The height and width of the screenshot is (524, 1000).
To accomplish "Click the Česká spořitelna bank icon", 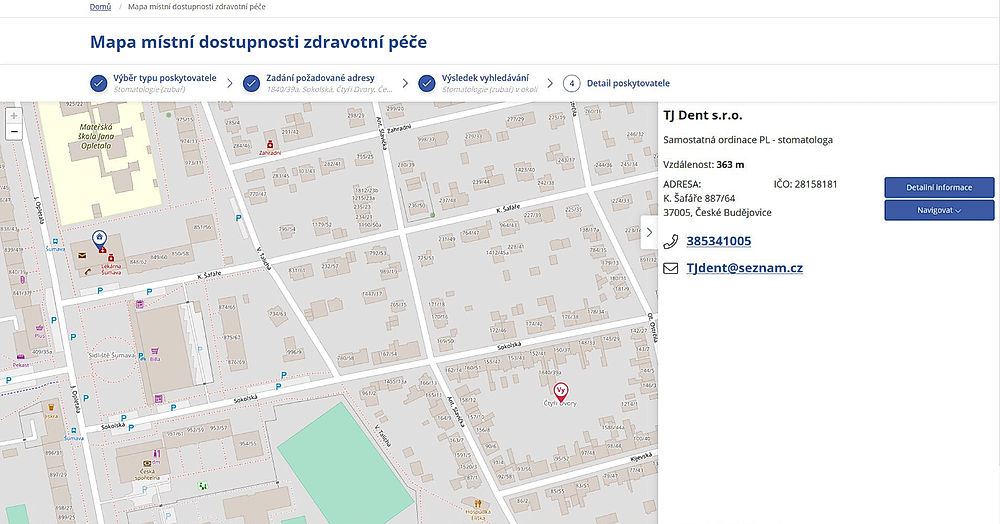I will click(147, 464).
